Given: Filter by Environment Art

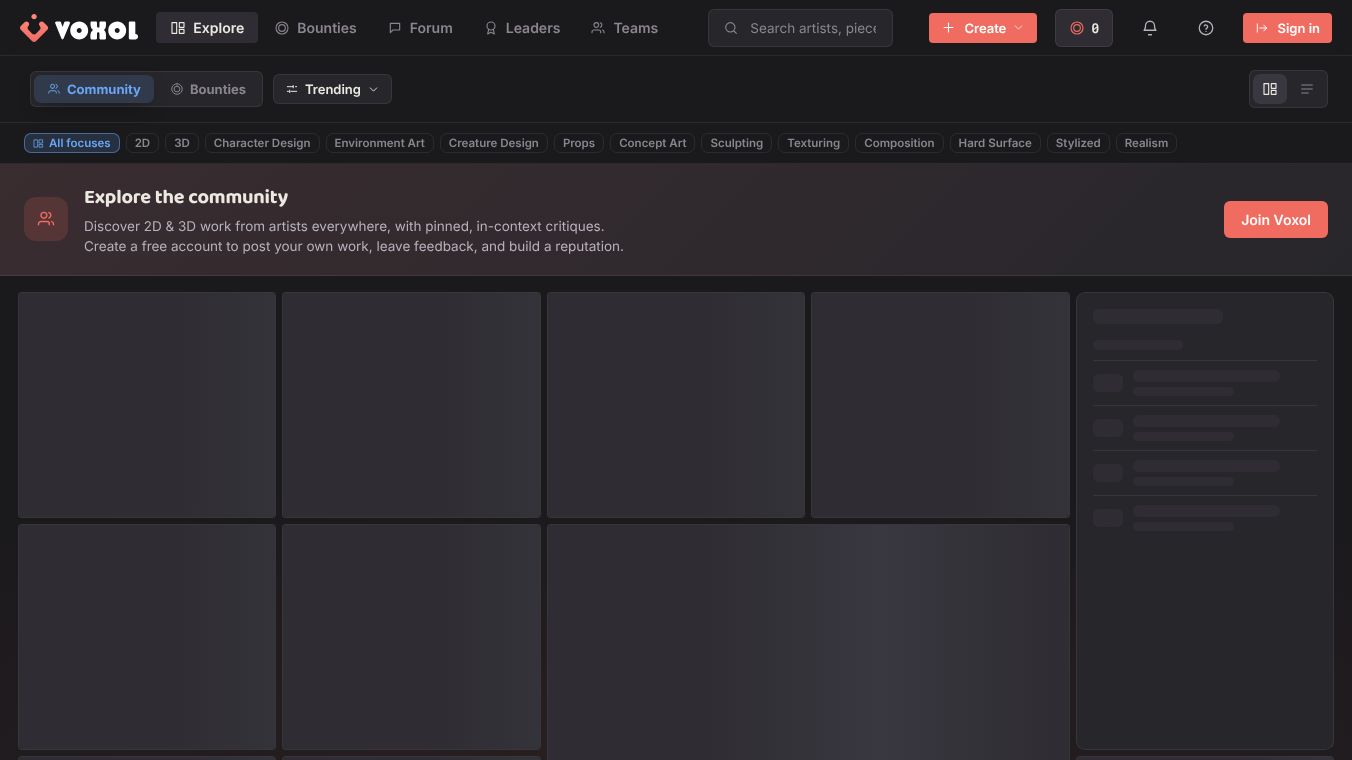Looking at the screenshot, I should pos(379,143).
